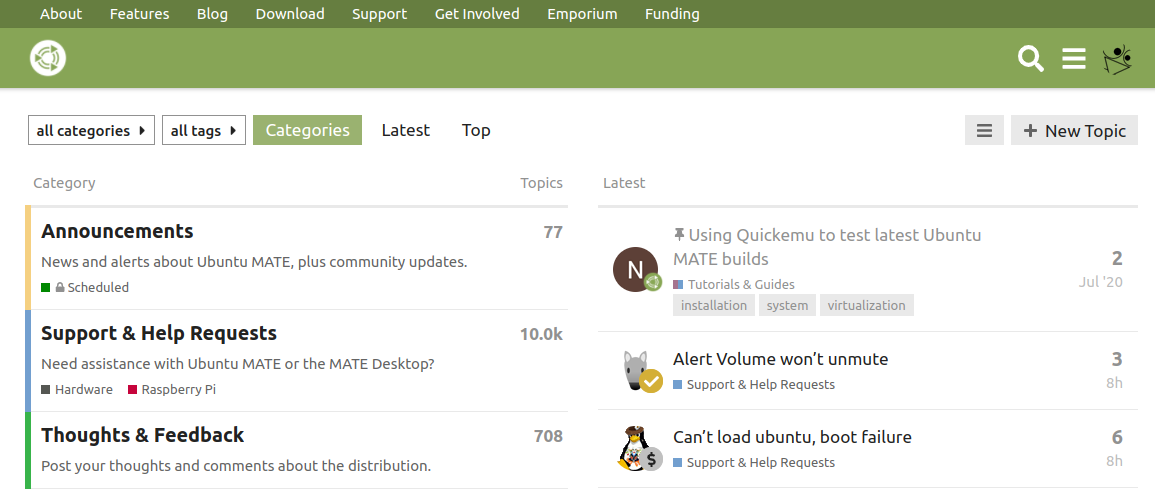Open the Using Quickemu topic

click(829, 247)
